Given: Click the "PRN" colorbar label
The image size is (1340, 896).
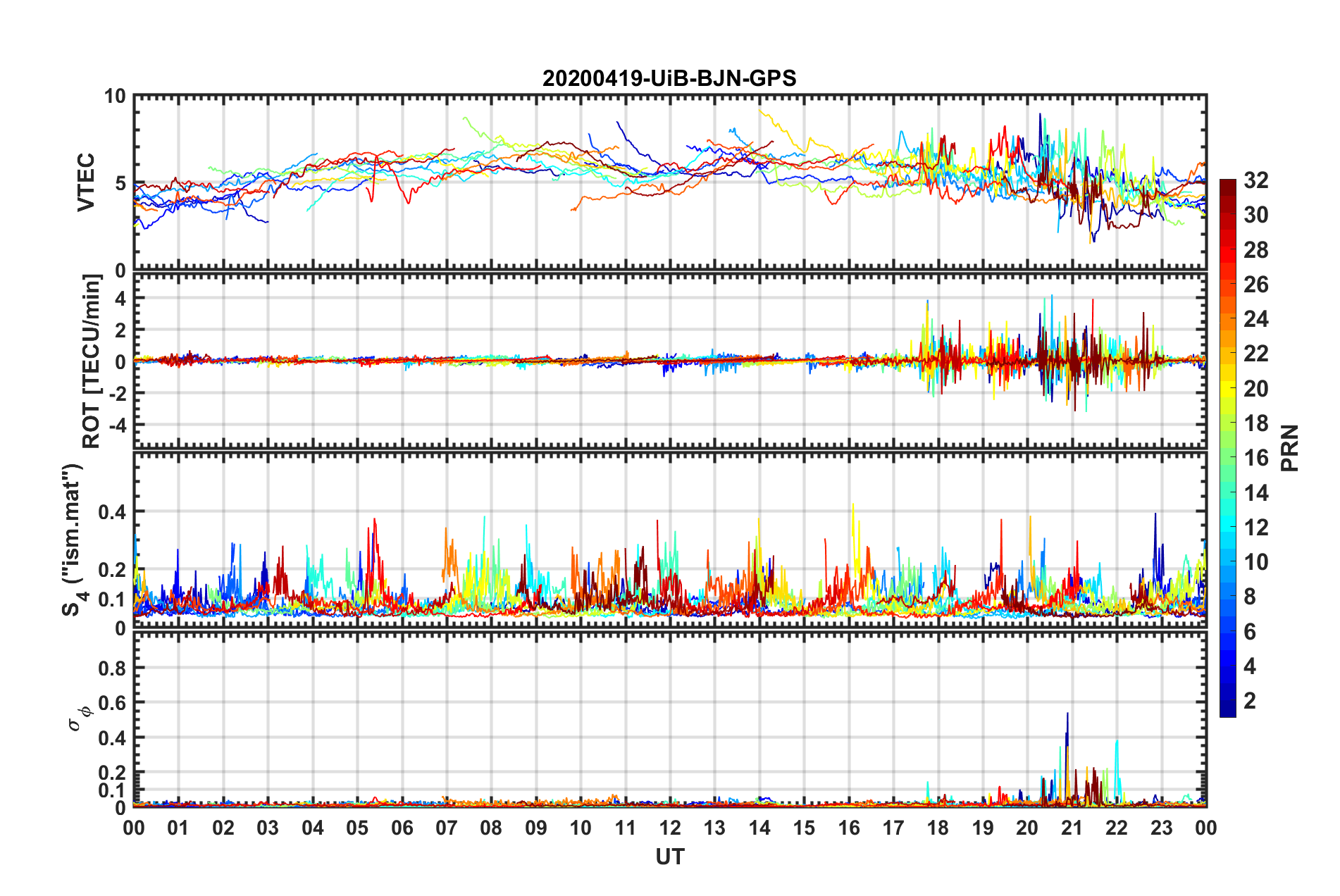Looking at the screenshot, I should 1290,448.
